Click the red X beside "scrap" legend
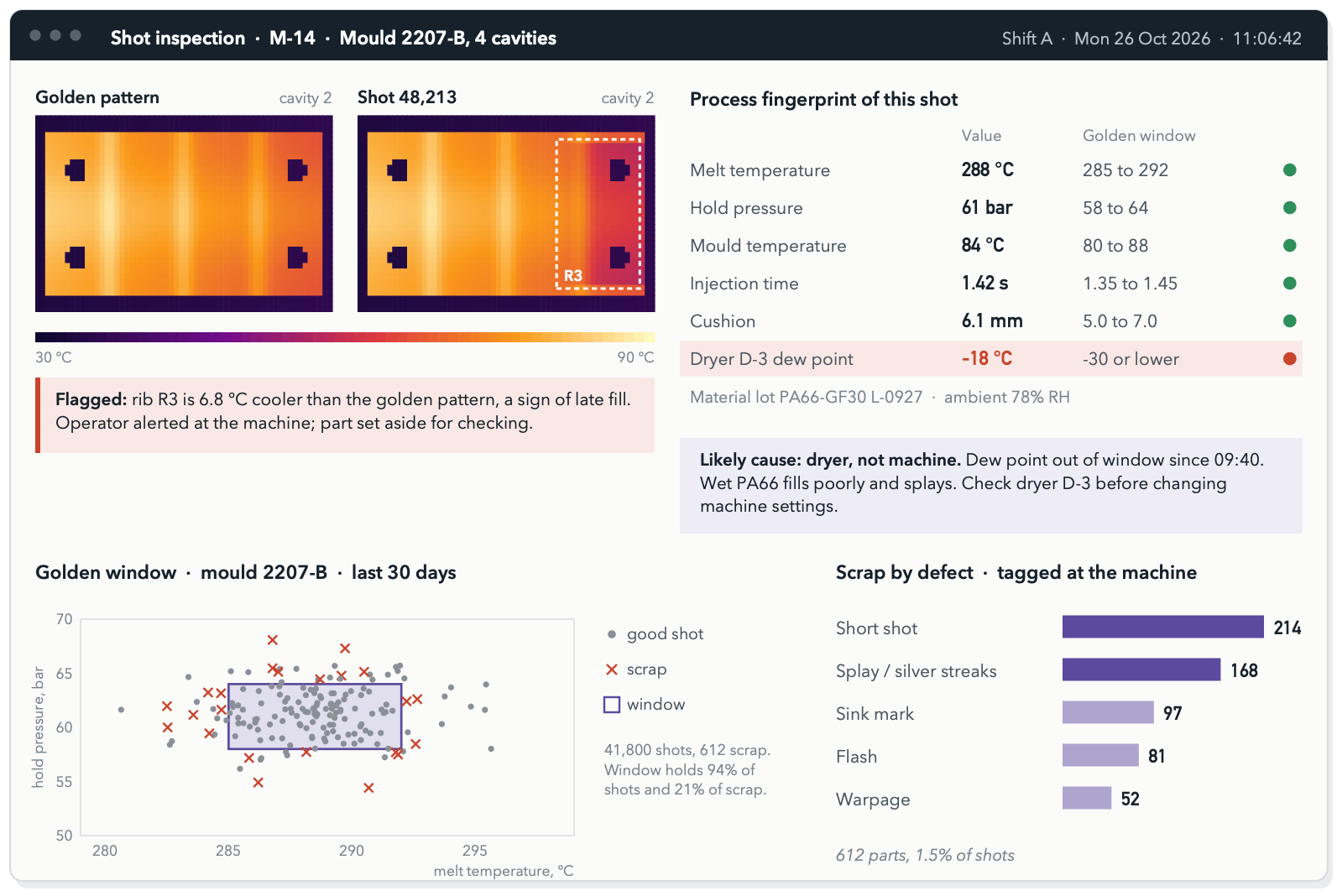 [x=612, y=669]
